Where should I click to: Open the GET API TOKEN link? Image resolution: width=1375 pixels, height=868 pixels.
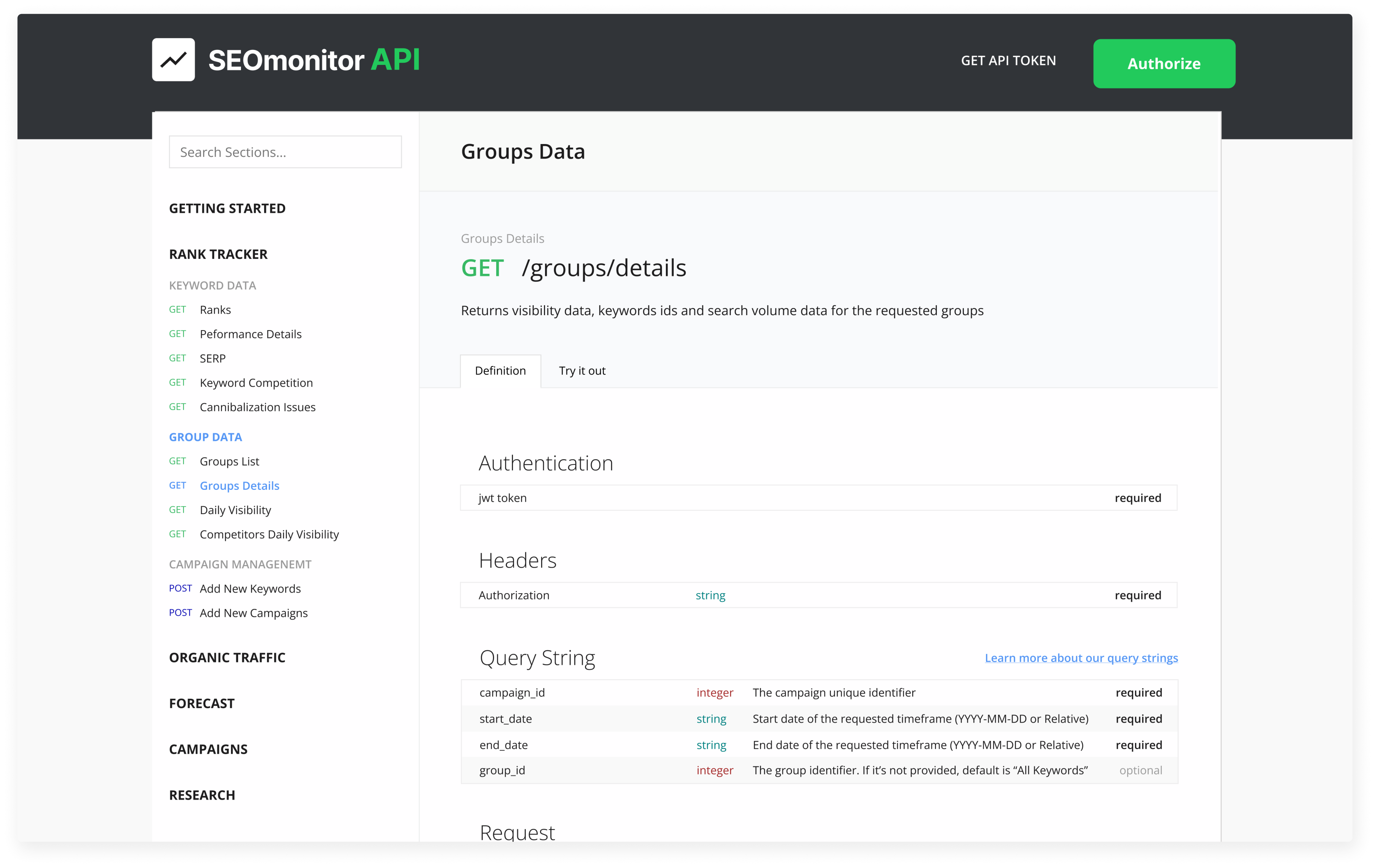tap(1008, 61)
